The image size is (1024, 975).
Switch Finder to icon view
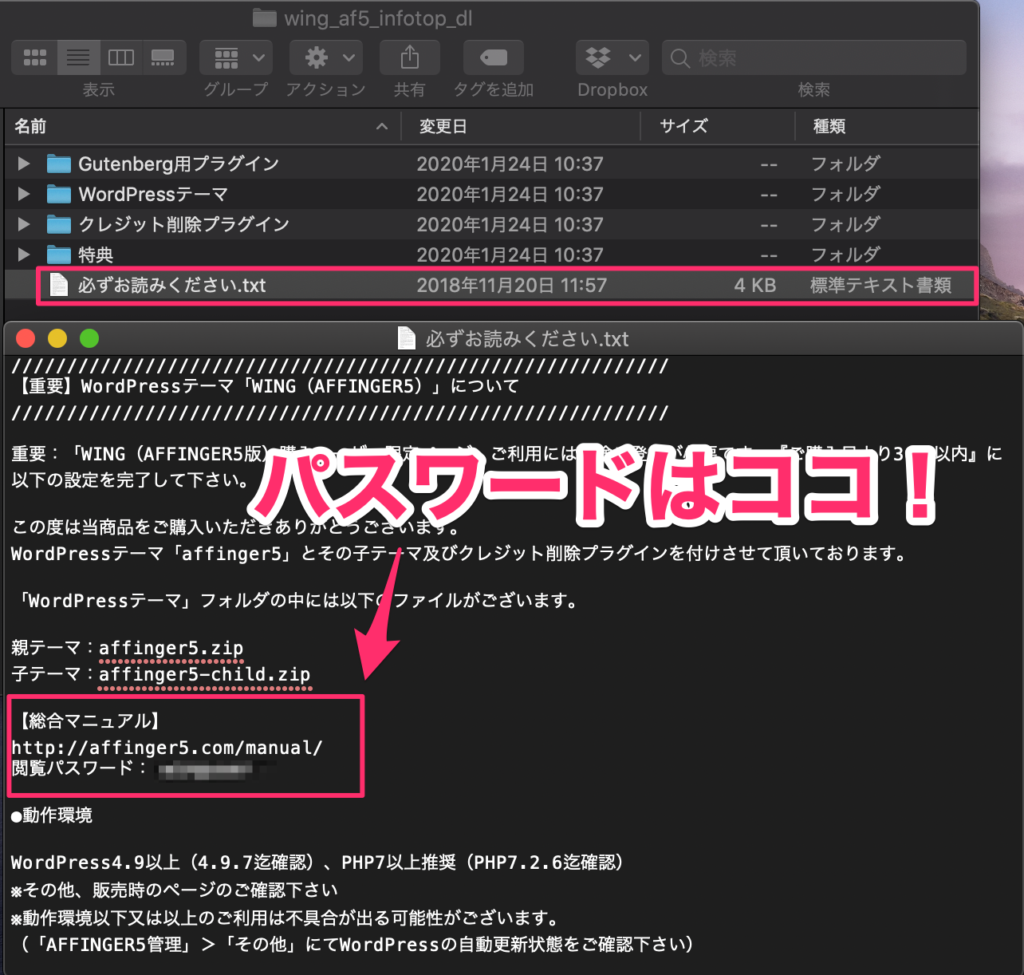(x=35, y=57)
